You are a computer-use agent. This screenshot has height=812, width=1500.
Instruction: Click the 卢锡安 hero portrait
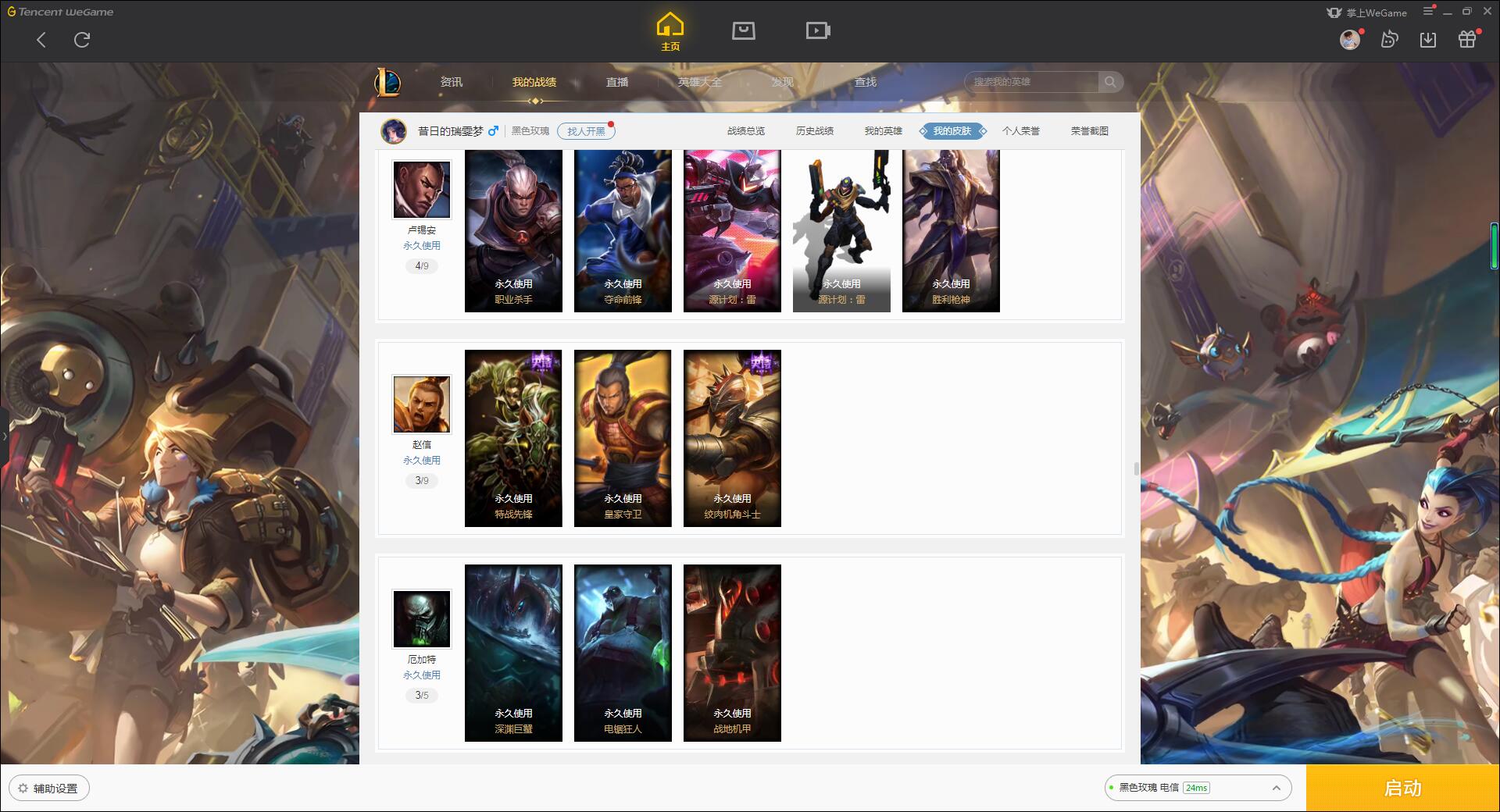point(422,190)
